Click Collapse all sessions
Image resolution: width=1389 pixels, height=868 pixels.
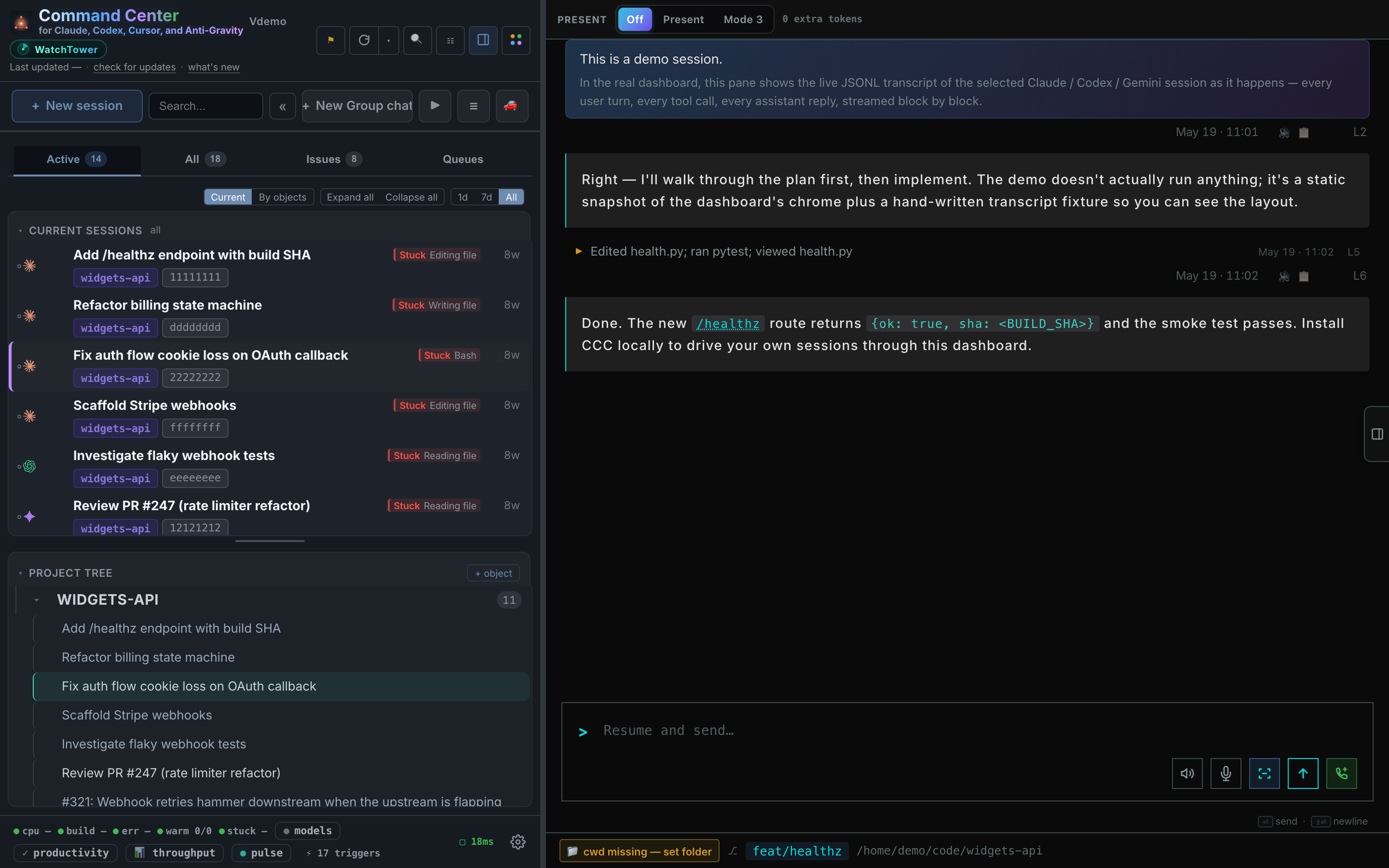411,197
